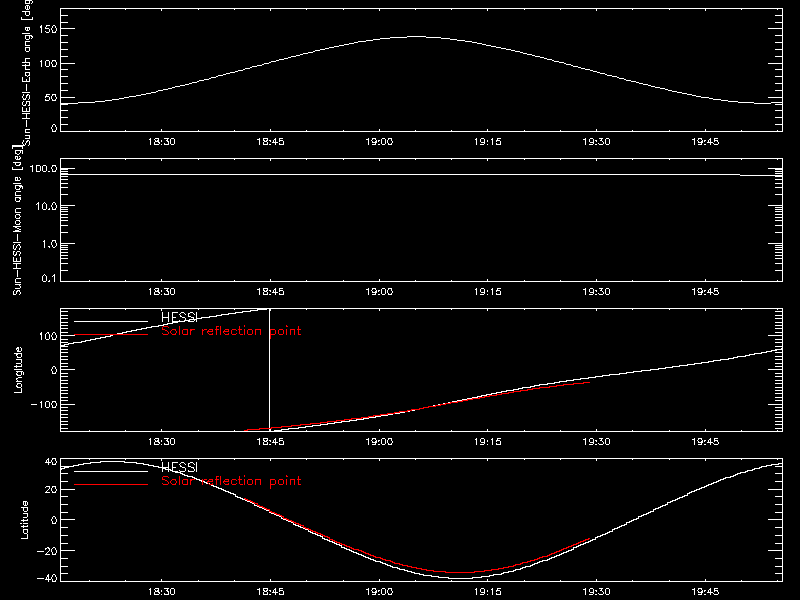Viewport: 800px width, 600px height.
Task: Click 19:45 time label under Earth angle plot
Action: pyautogui.click(x=705, y=141)
